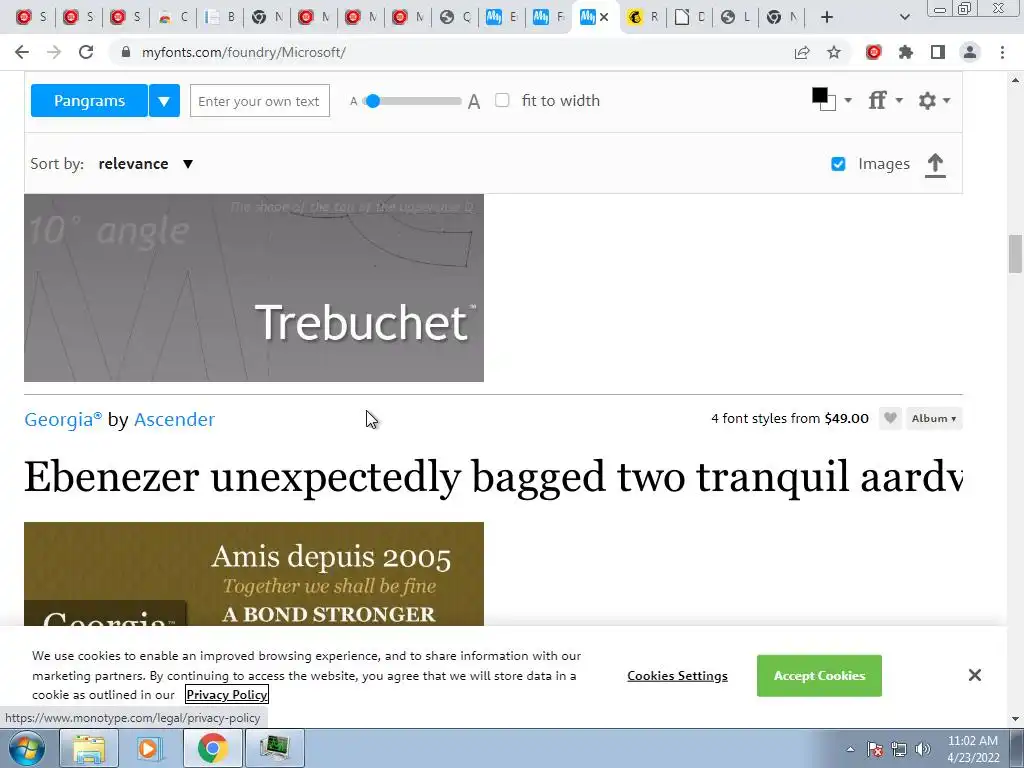
Task: Open the Privacy Policy link
Action: coord(227,694)
